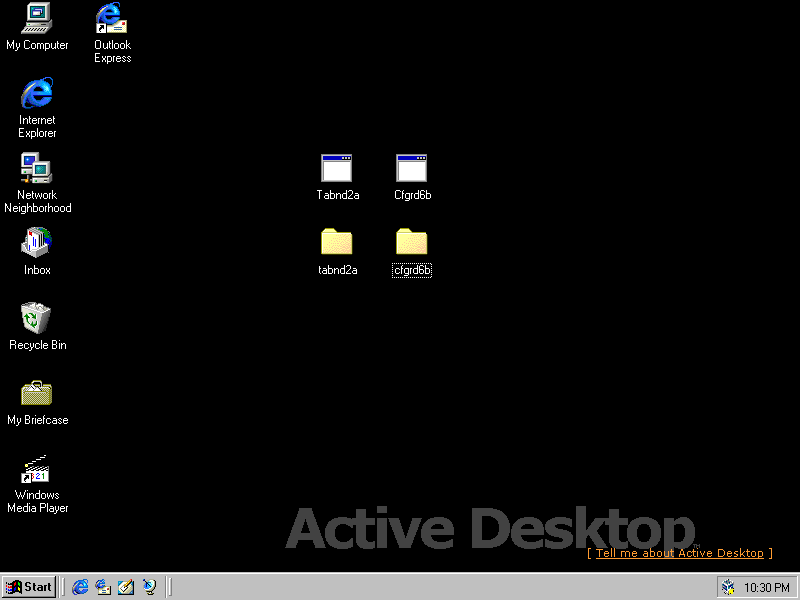The height and width of the screenshot is (600, 800).
Task: Launch Internet Explorer from Quick Launch
Action: point(80,587)
